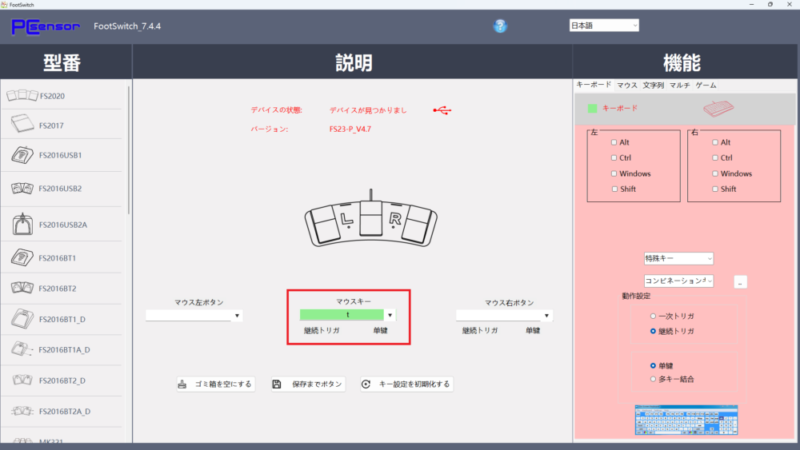Tick the left Windows checkbox
Viewport: 800px width, 450px height.
[x=614, y=173]
